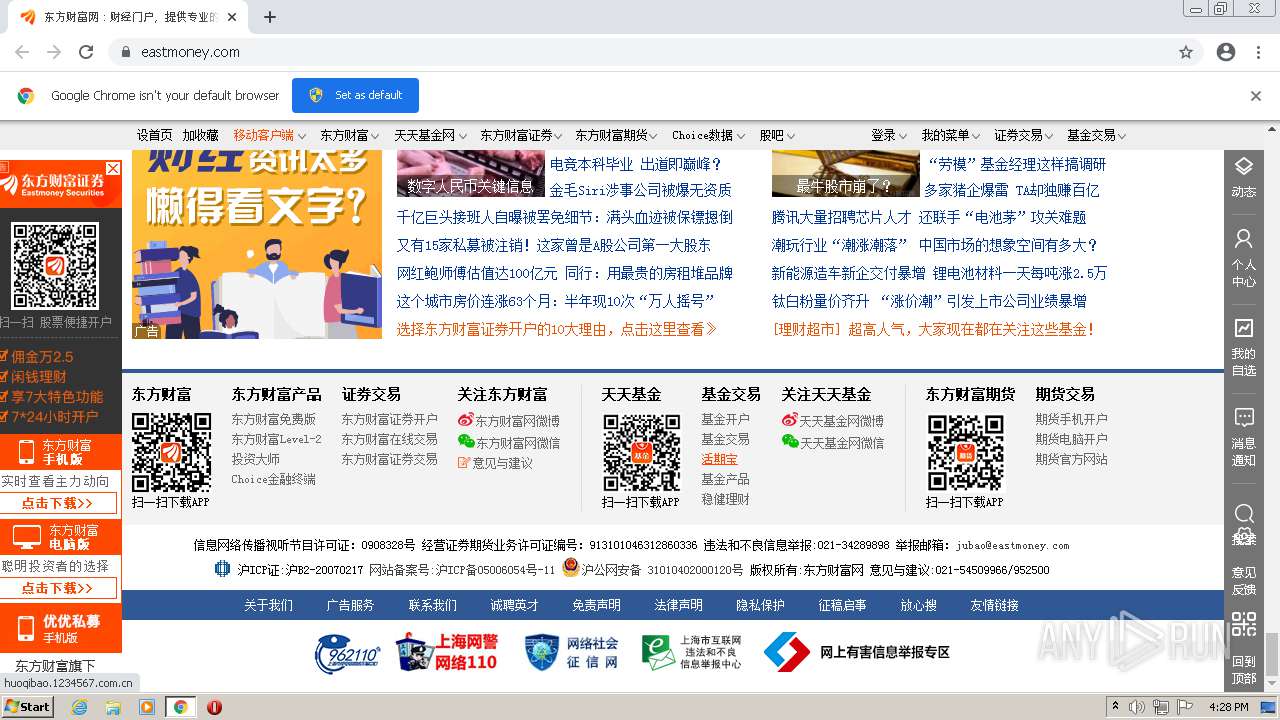Click 加收藏 in top nav

[x=200, y=135]
